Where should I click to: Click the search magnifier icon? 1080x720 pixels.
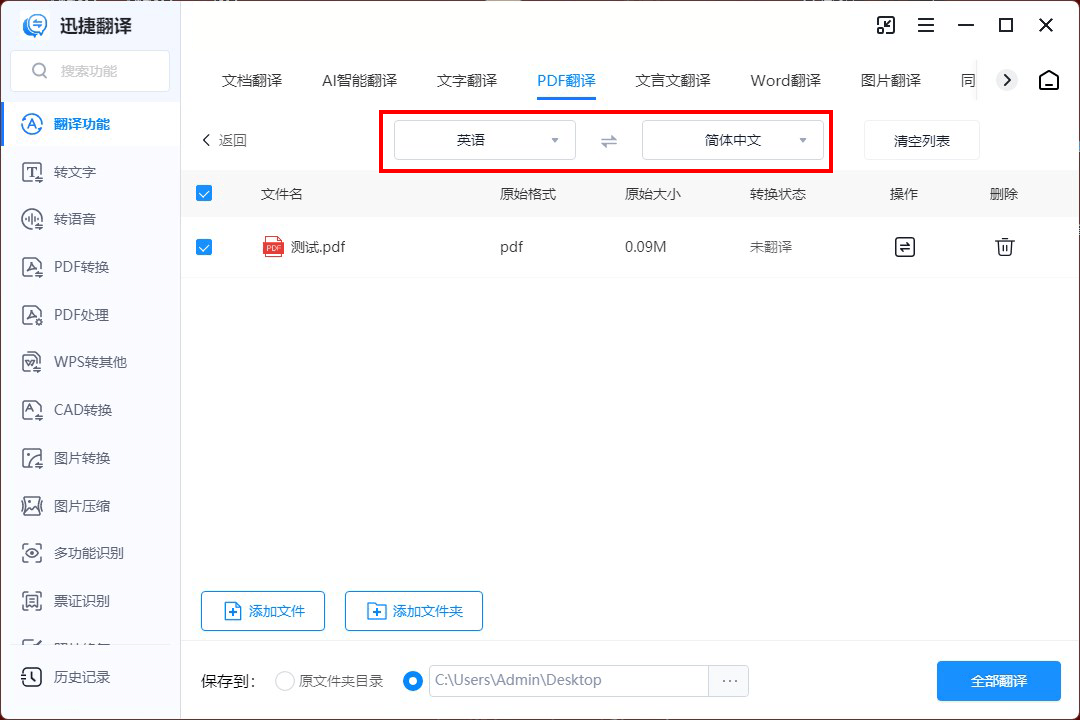(40, 71)
